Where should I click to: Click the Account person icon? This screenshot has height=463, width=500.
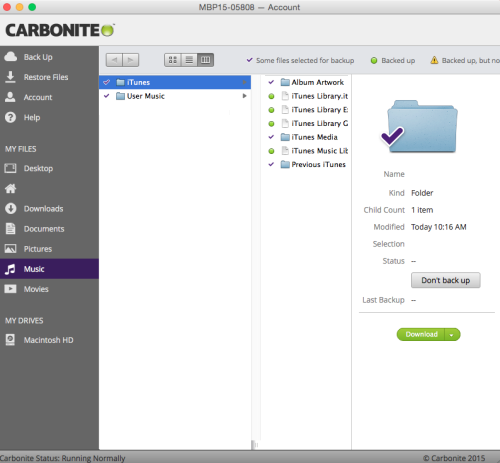pos(10,97)
